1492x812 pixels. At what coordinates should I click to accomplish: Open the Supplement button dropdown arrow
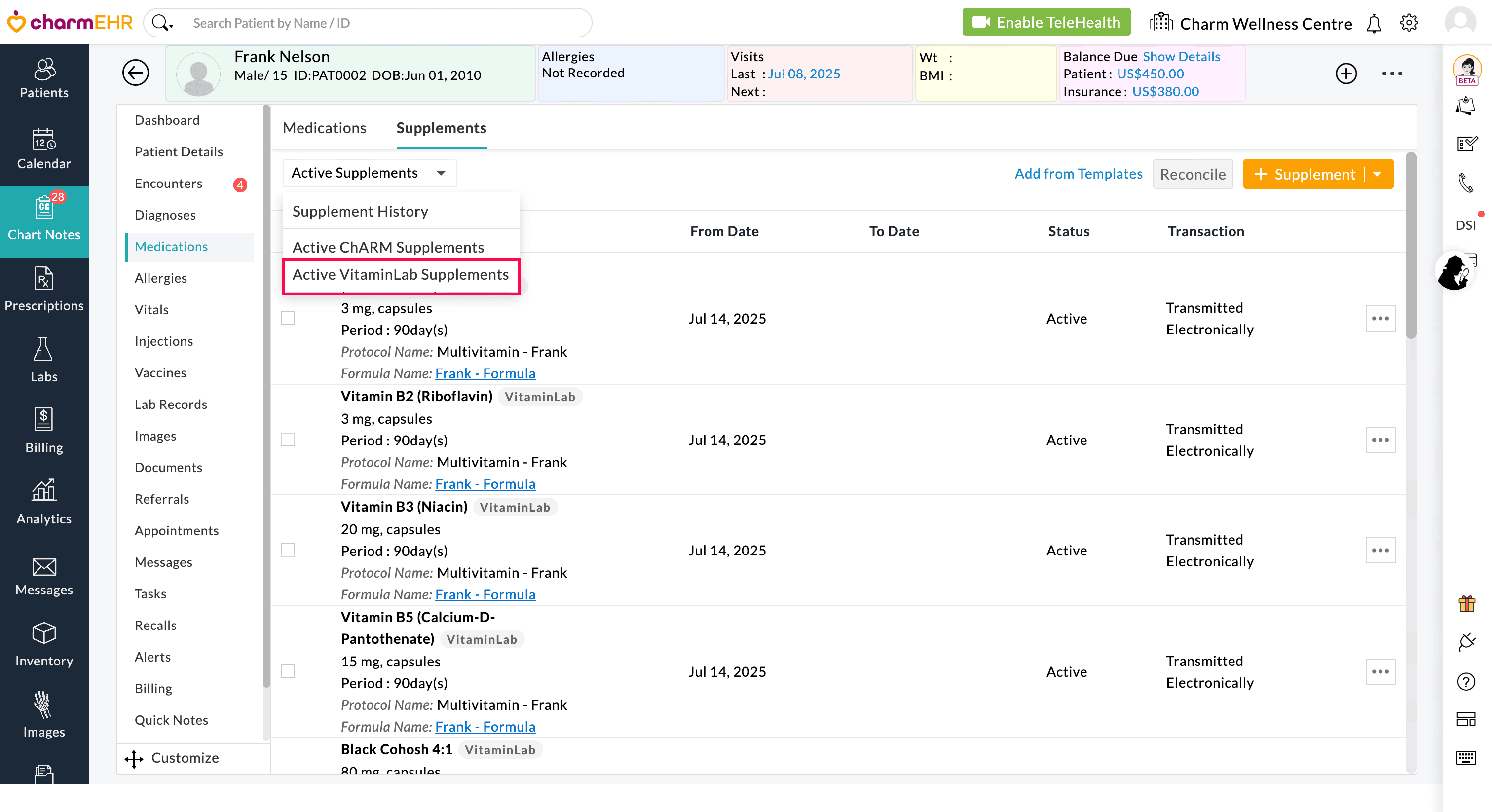coord(1378,174)
